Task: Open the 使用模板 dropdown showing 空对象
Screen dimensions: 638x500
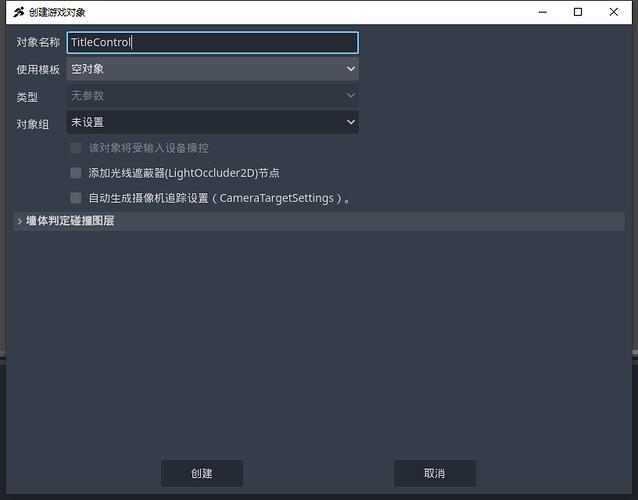Action: [x=212, y=69]
